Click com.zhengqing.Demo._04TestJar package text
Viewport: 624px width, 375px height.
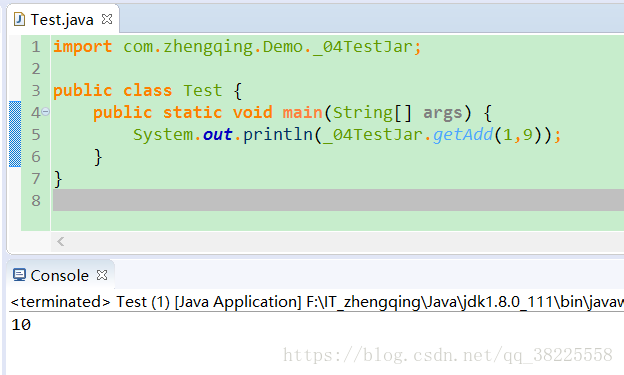(x=268, y=47)
